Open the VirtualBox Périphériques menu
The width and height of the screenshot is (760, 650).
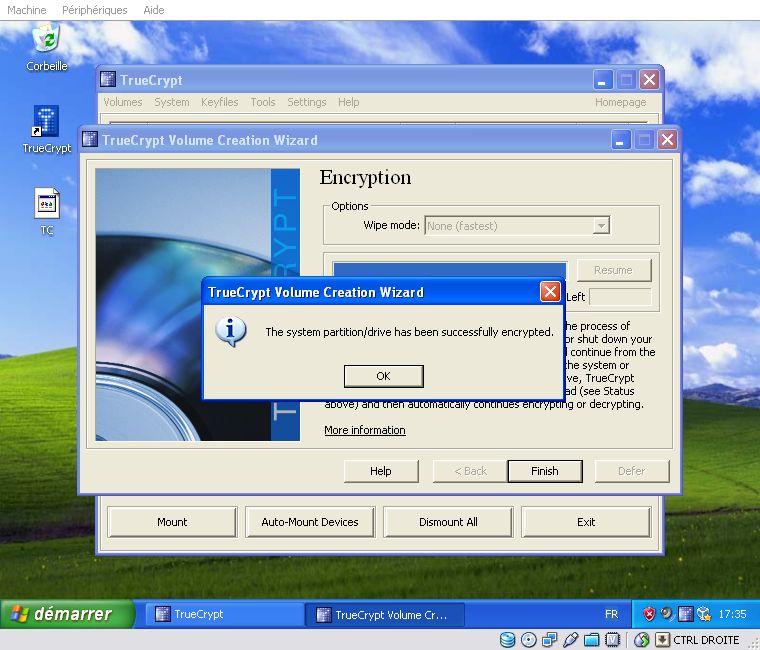click(x=95, y=10)
